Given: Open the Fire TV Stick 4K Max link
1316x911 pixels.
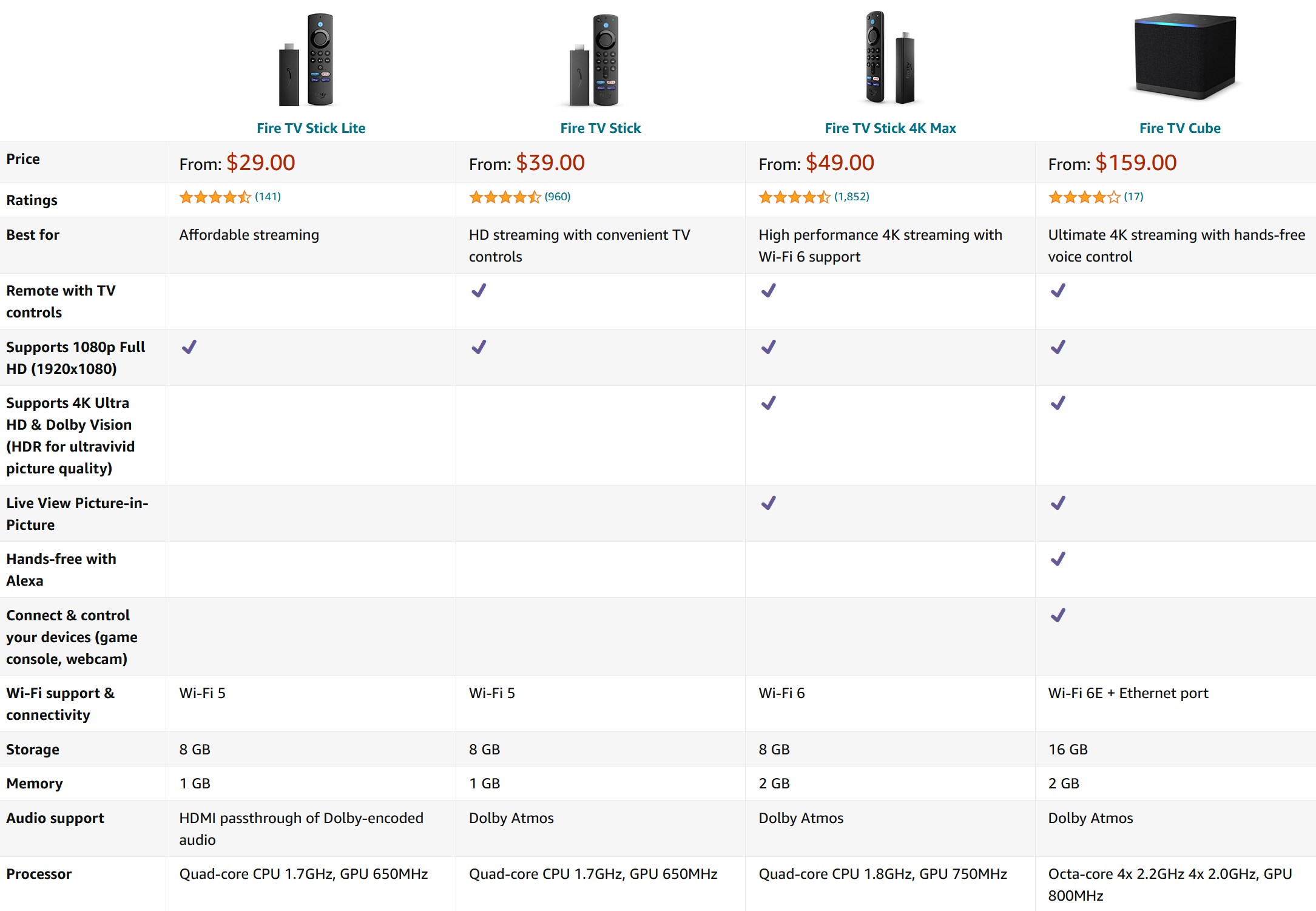Looking at the screenshot, I should pos(890,128).
